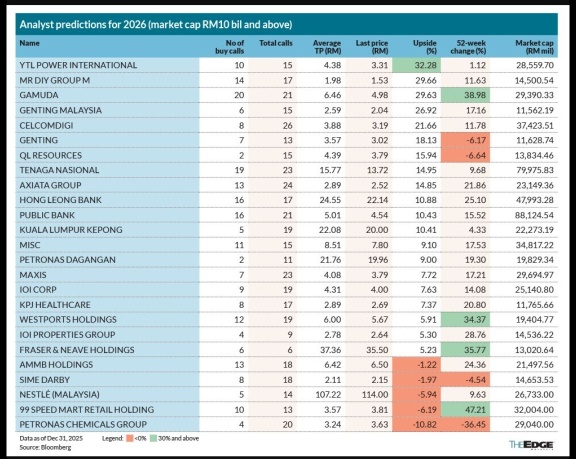Click the red -36.45 52-week cell
576x459 pixels.
coord(465,424)
